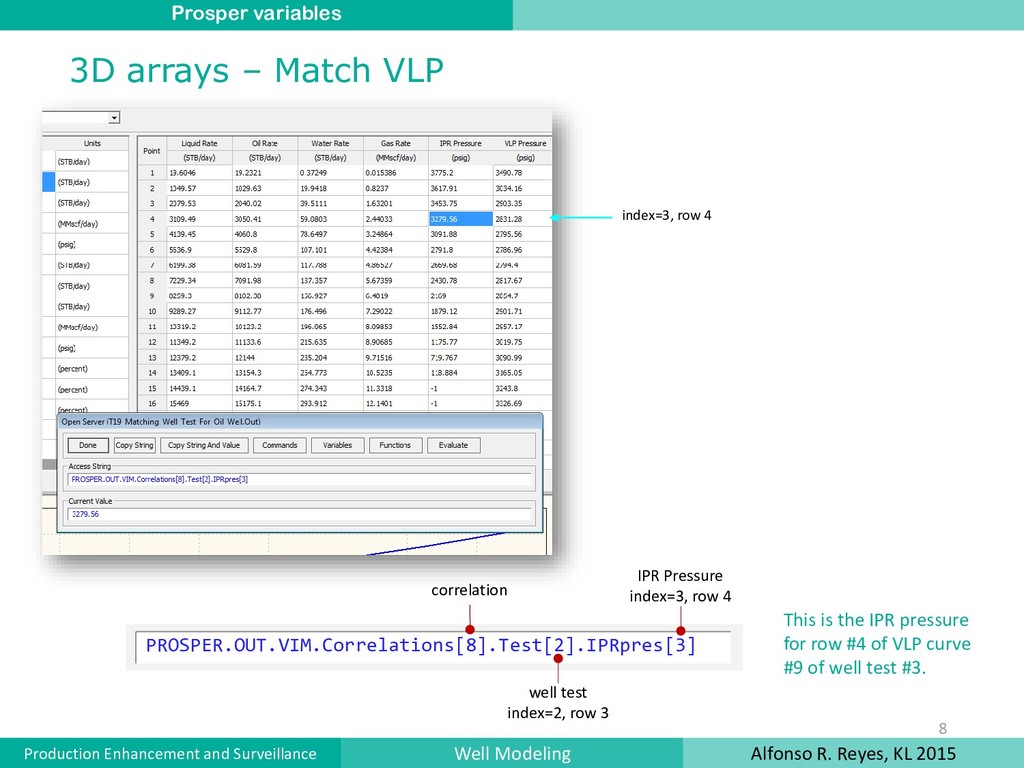Select gas rate cell 2.44033
Screen dimensions: 1024x768
(395, 219)
